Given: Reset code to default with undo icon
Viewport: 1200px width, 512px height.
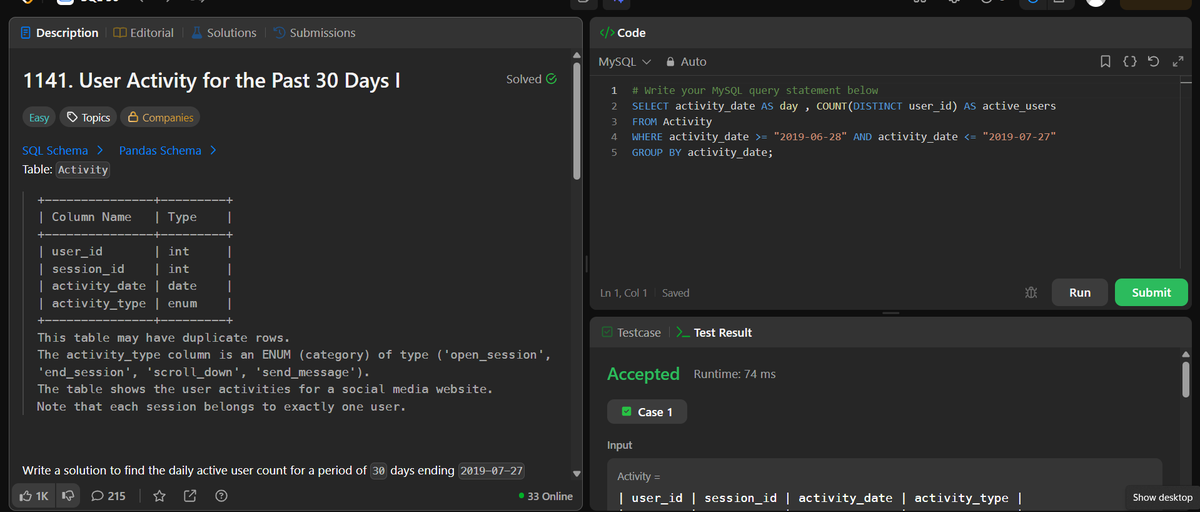Looking at the screenshot, I should click(1154, 62).
